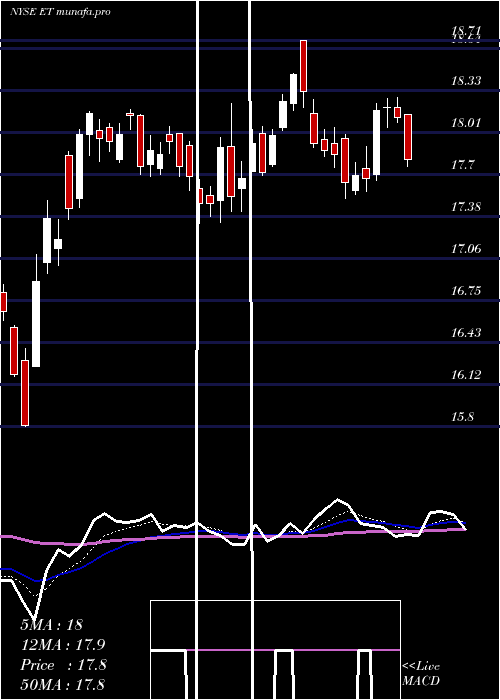Click the Price : 17.8 readout
The height and width of the screenshot is (700, 500).
click(x=63, y=665)
